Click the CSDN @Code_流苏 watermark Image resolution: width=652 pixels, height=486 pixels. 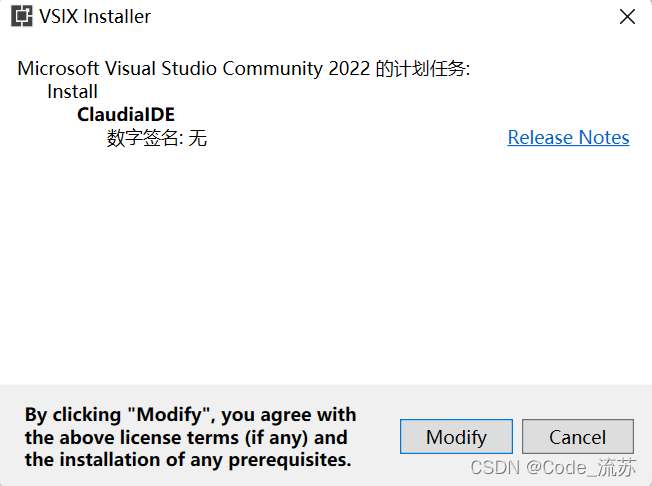[553, 467]
